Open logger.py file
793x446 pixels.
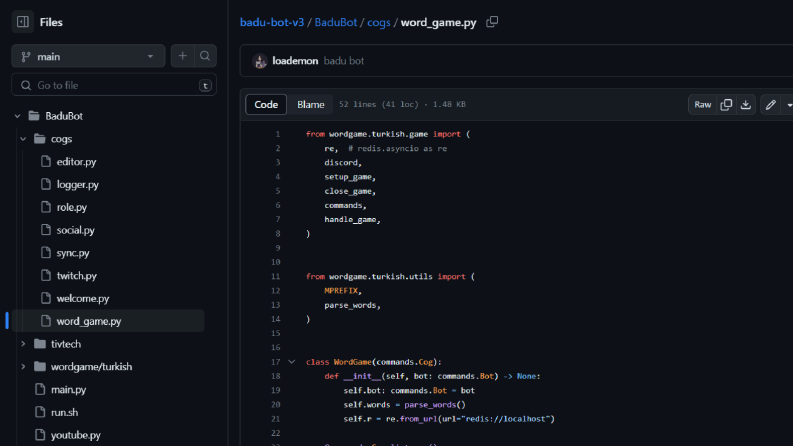[x=77, y=185]
